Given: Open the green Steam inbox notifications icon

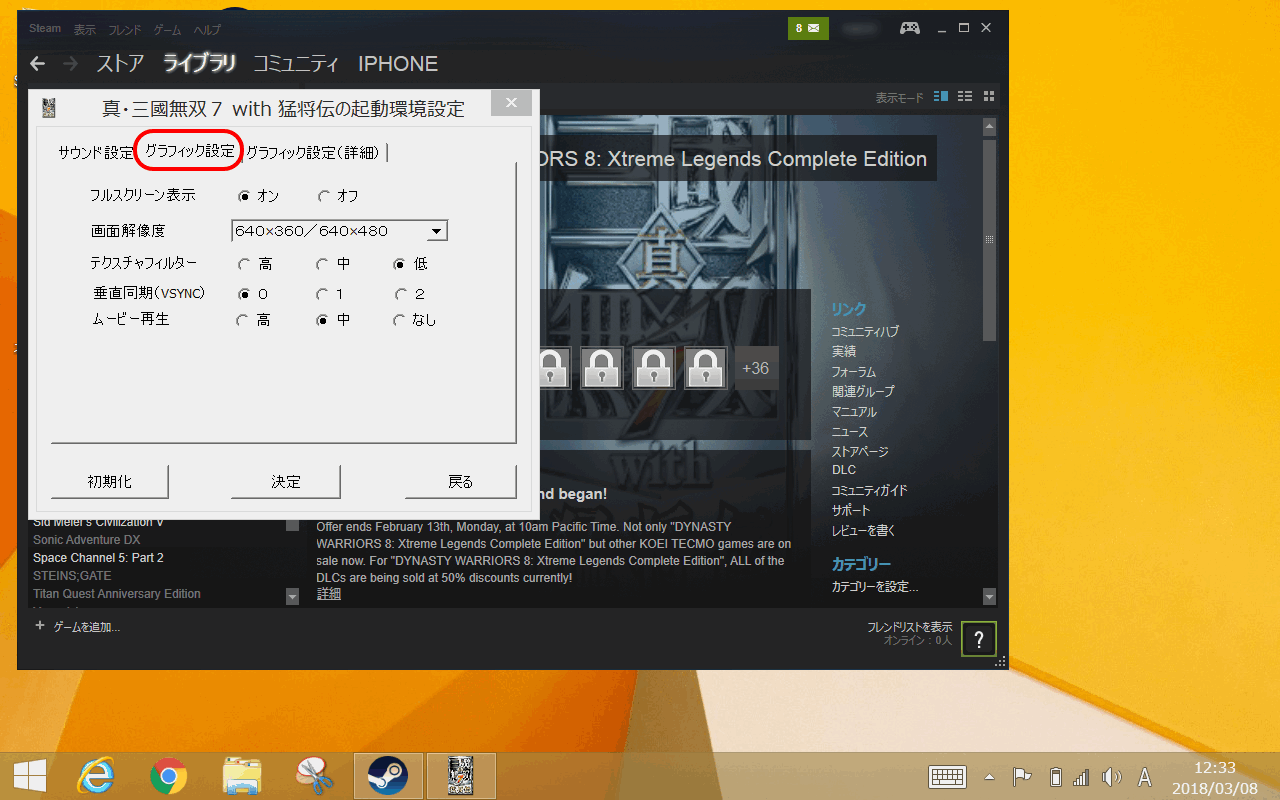Looking at the screenshot, I should click(807, 28).
